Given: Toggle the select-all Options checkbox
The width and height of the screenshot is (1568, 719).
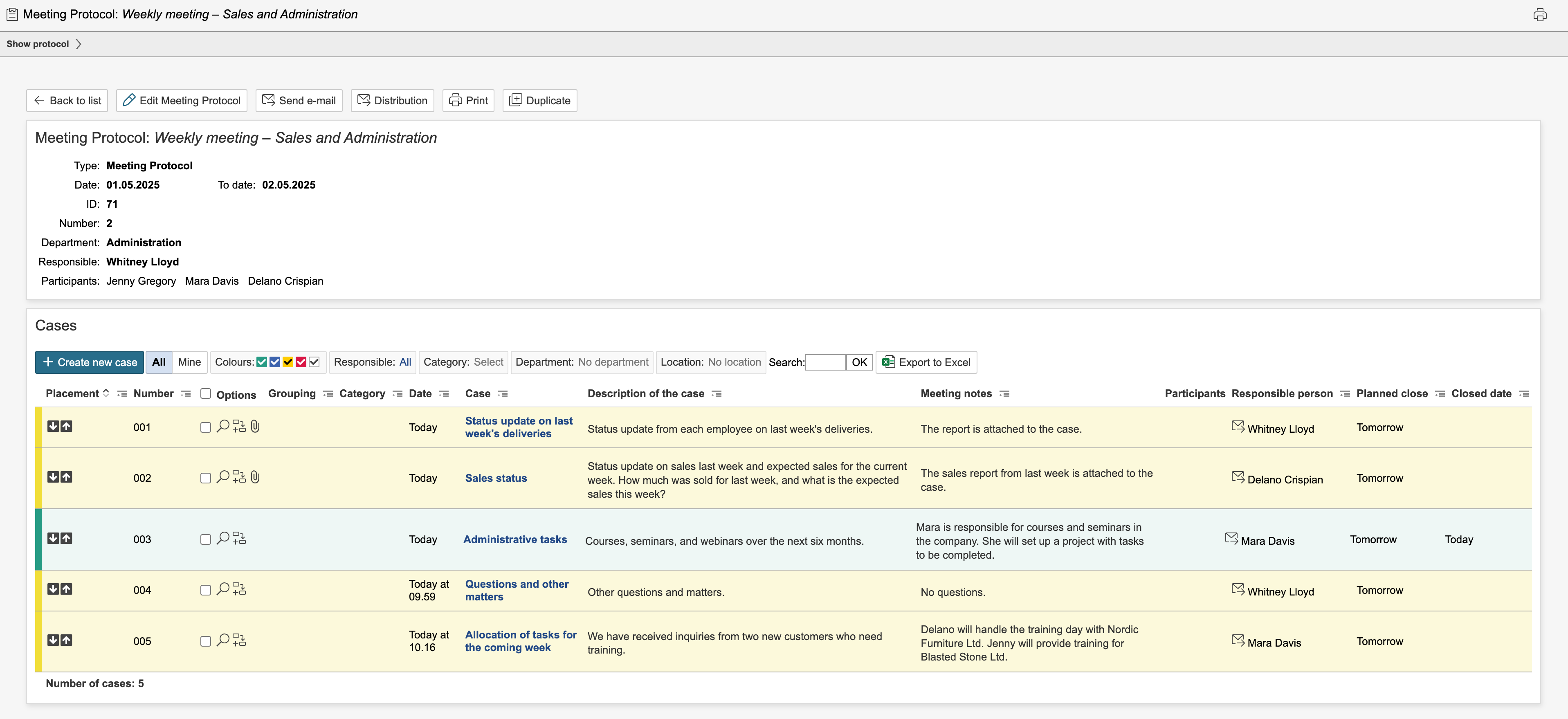Looking at the screenshot, I should click(206, 393).
